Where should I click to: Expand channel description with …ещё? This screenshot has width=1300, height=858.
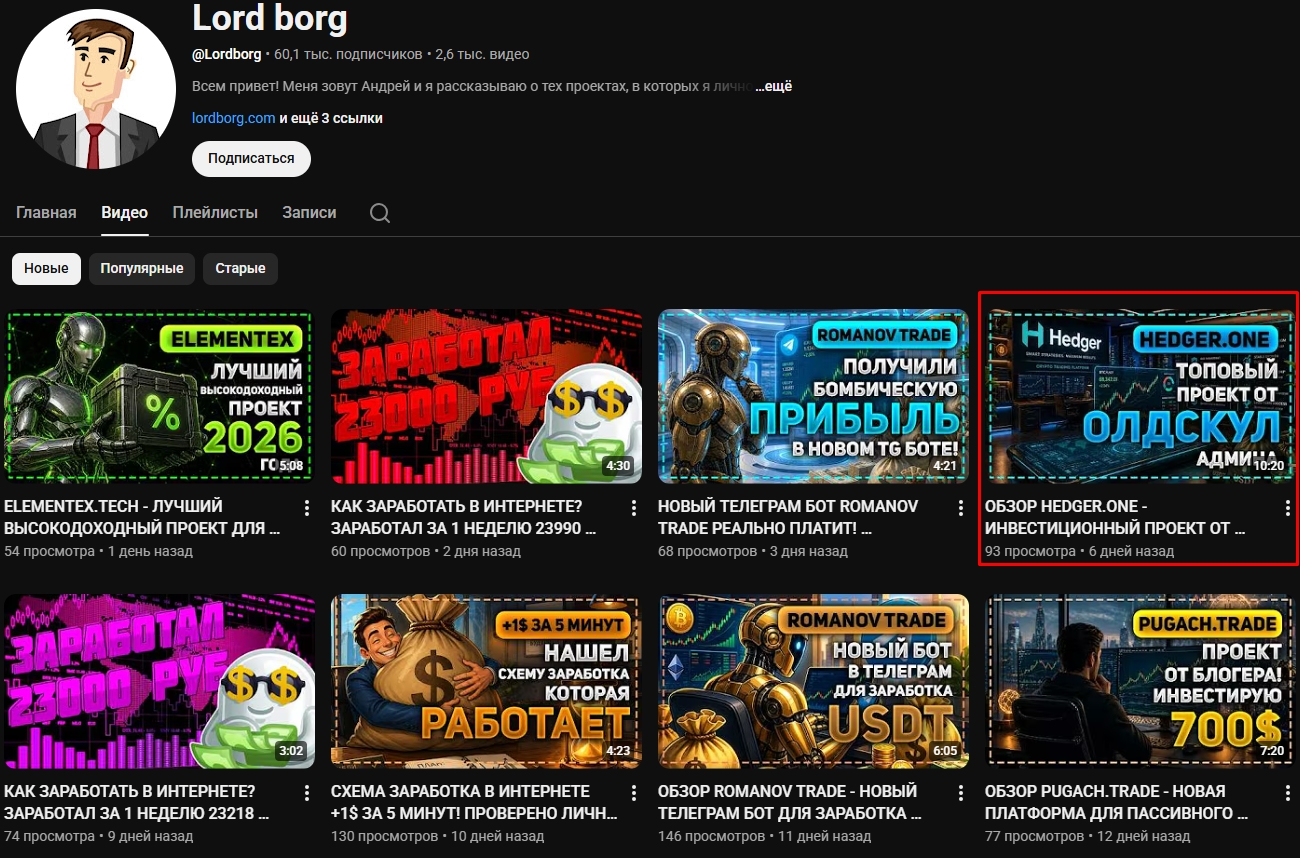point(773,87)
